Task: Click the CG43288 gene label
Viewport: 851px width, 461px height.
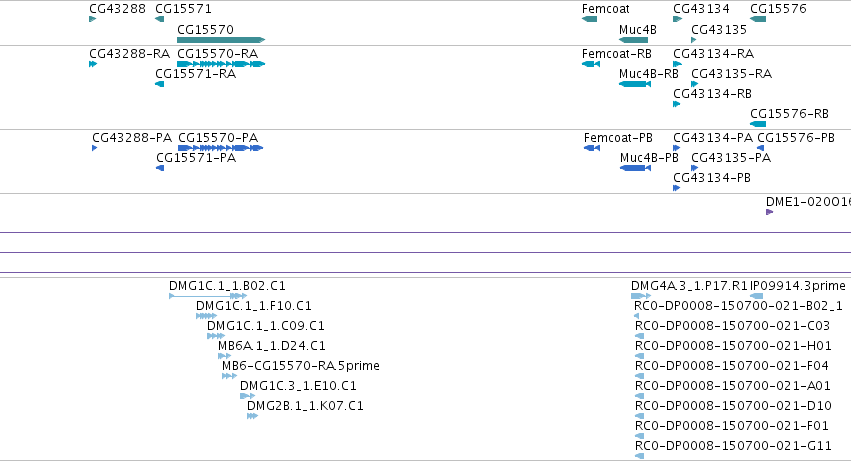Action: (117, 9)
